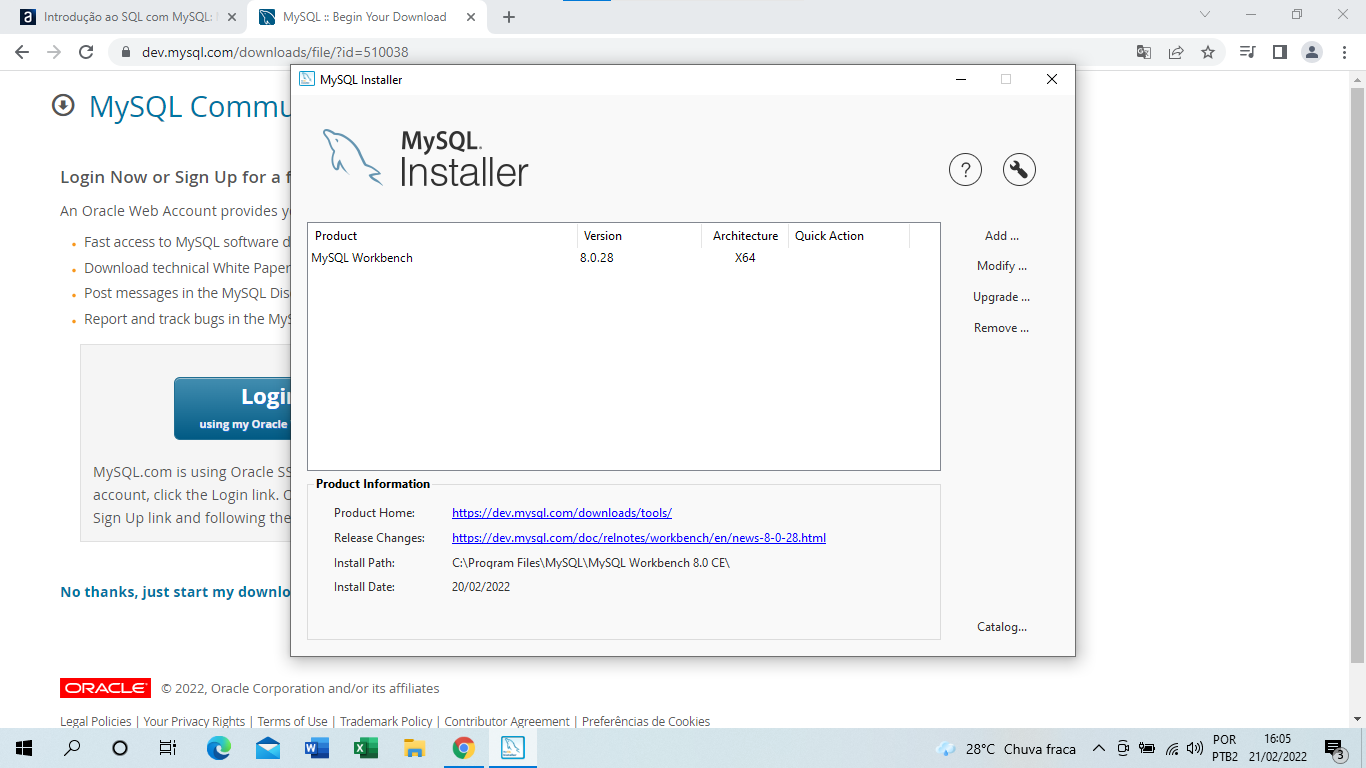Open Task View on taskbar
The image size is (1366, 768).
pos(168,748)
